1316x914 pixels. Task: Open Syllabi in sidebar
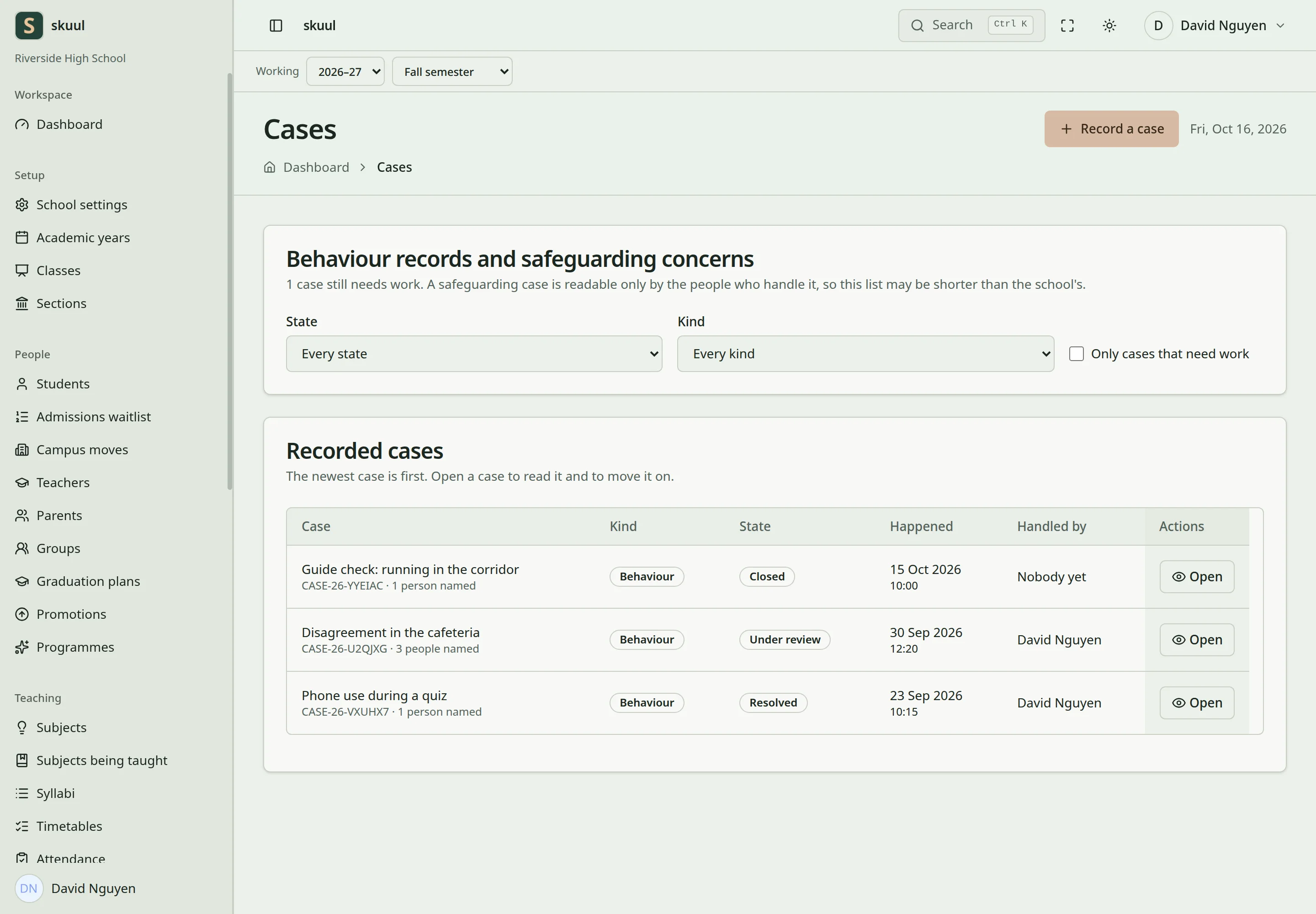coord(45,793)
